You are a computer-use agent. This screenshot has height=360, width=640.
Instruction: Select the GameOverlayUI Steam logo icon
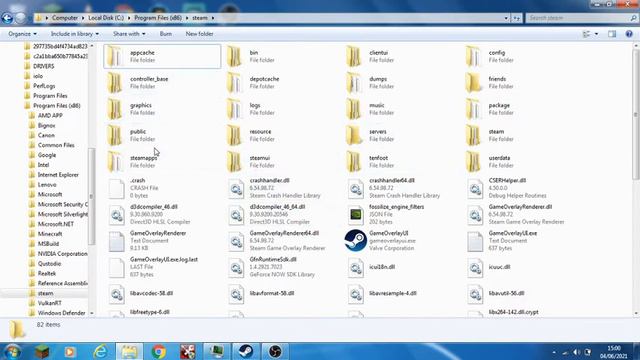(x=356, y=240)
